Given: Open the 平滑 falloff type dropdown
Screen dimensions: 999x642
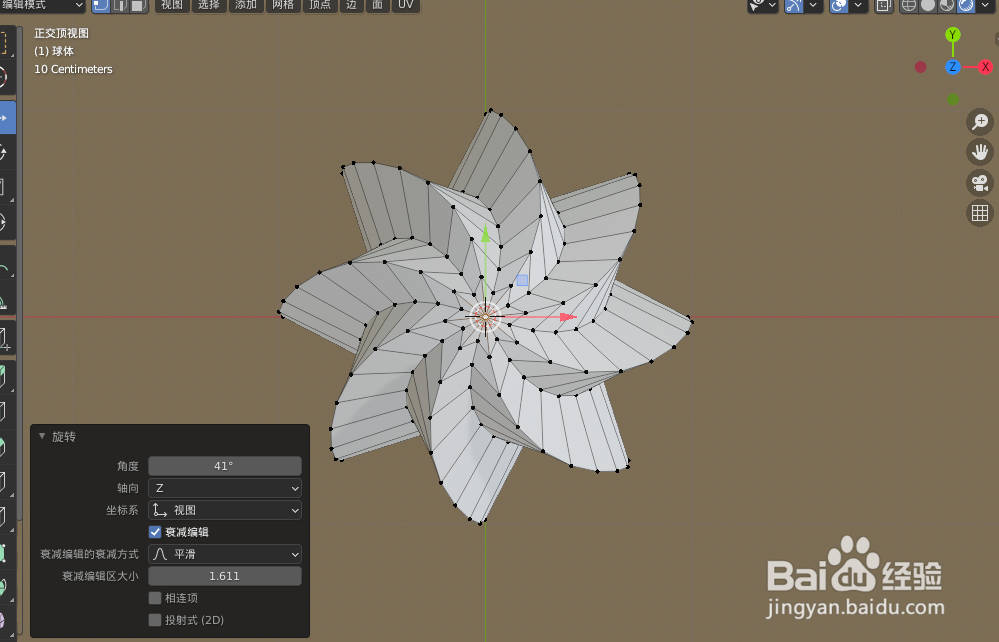Looking at the screenshot, I should point(224,554).
